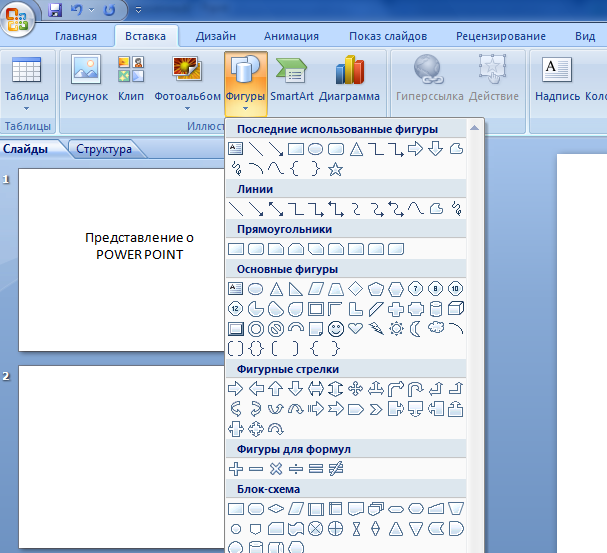
Task: Click the Office button logo
Action: (17, 19)
